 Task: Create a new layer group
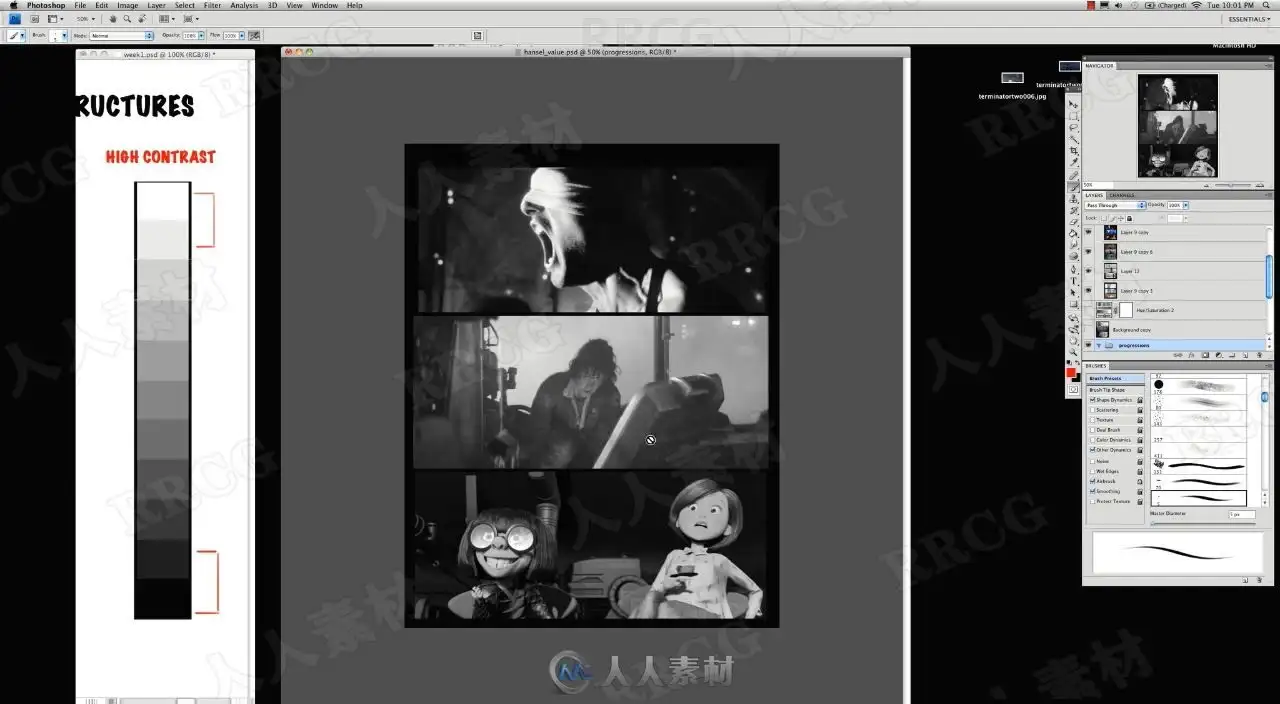click(1232, 355)
